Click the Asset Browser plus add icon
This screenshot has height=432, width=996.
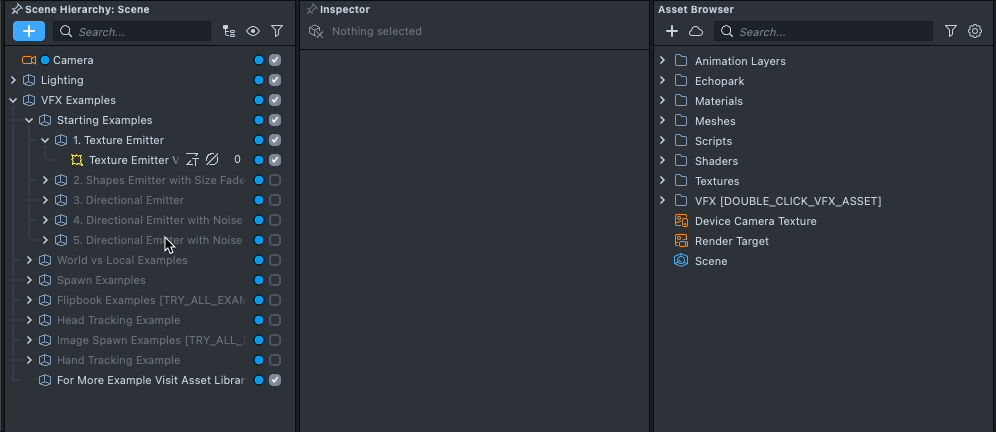coord(671,31)
